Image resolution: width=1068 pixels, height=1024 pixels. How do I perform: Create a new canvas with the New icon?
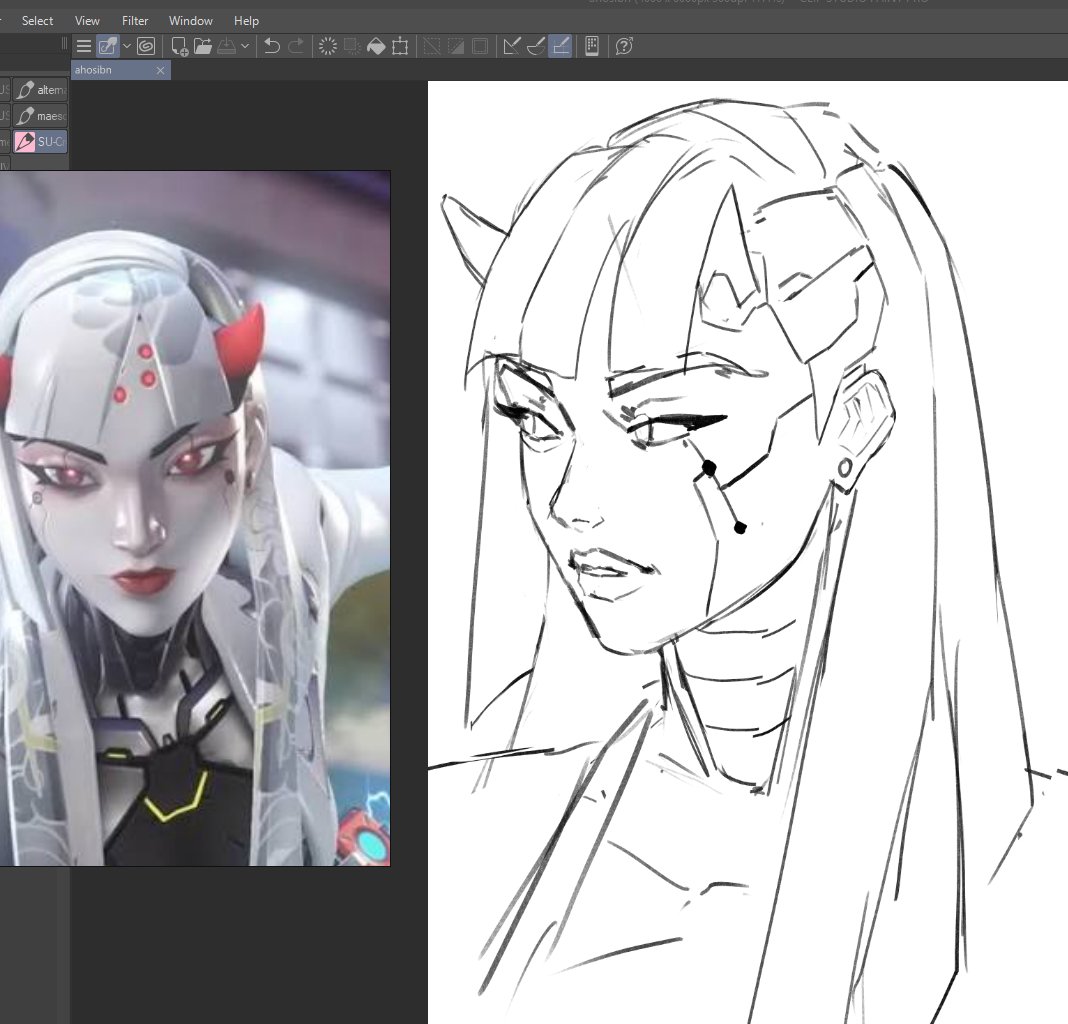coord(180,46)
